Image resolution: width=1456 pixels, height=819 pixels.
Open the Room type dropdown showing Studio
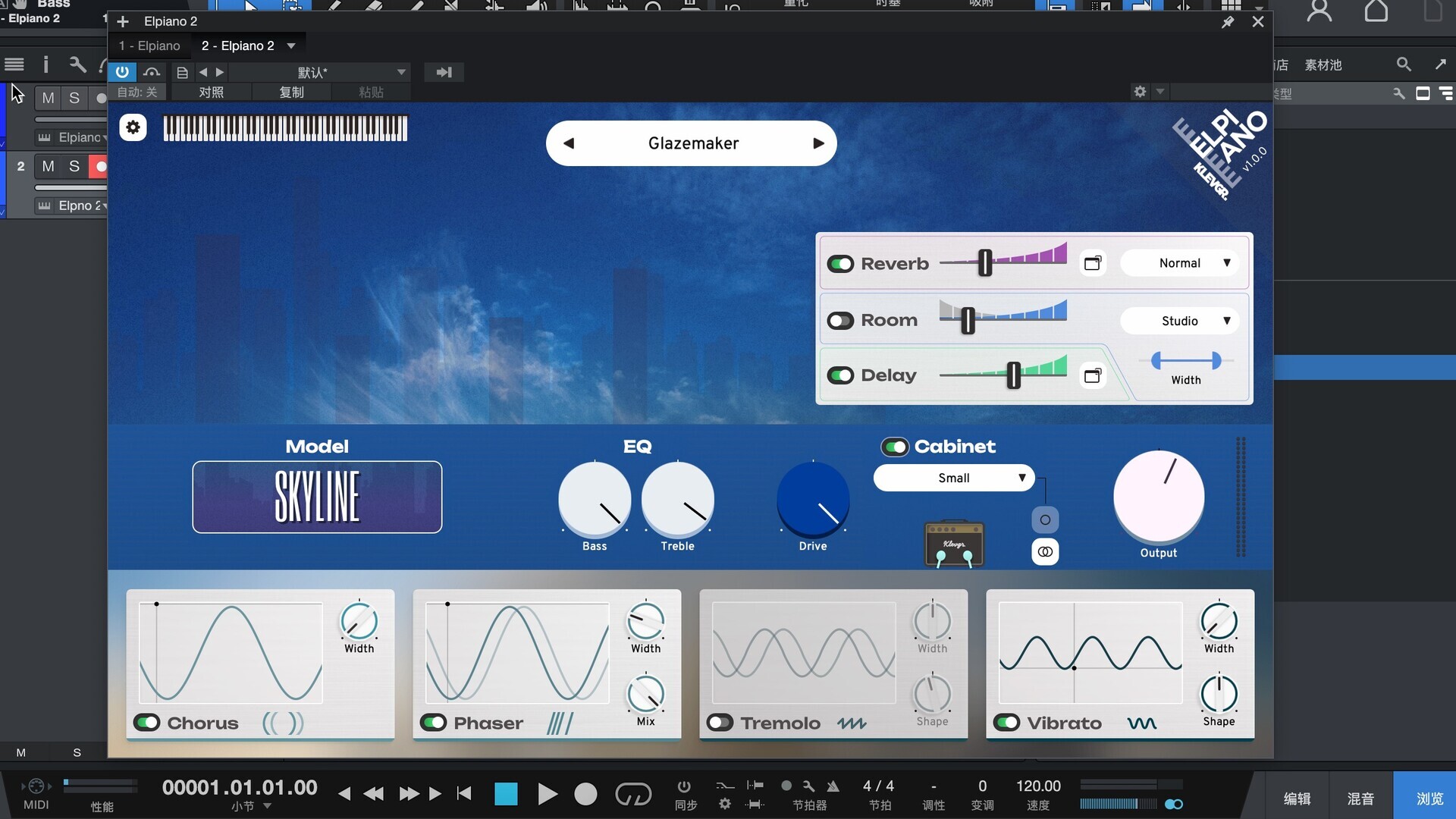click(1179, 321)
